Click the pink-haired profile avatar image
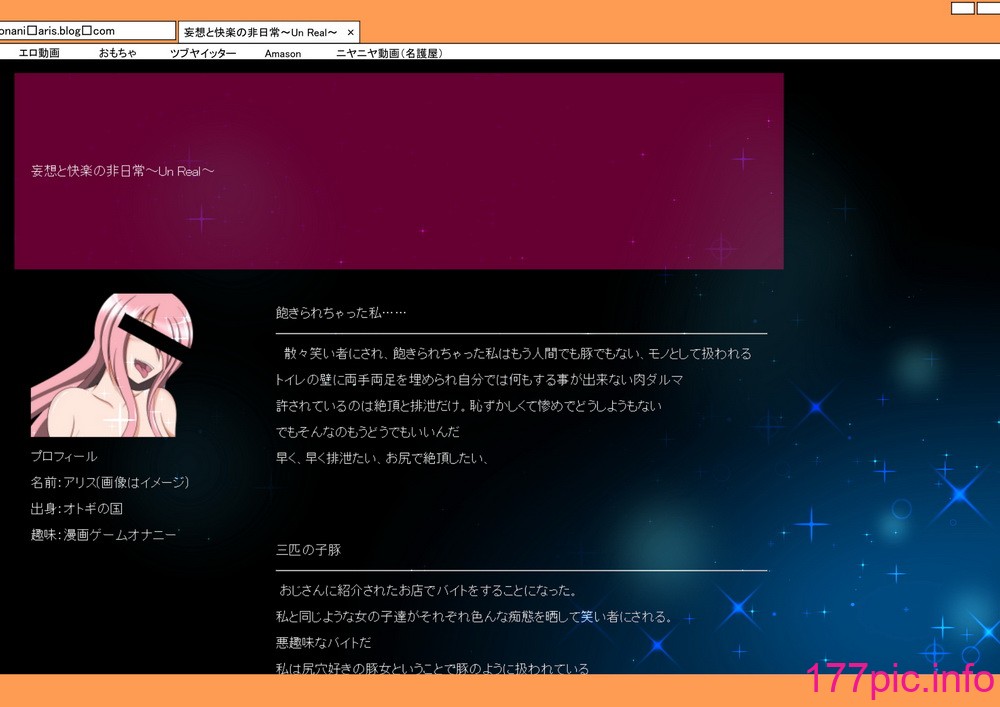 coord(112,365)
